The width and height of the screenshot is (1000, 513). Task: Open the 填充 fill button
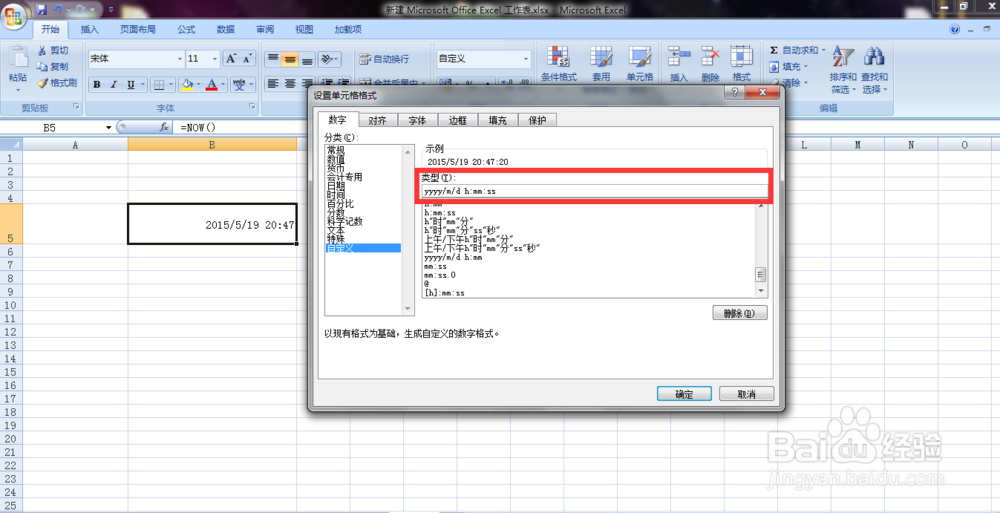point(790,66)
